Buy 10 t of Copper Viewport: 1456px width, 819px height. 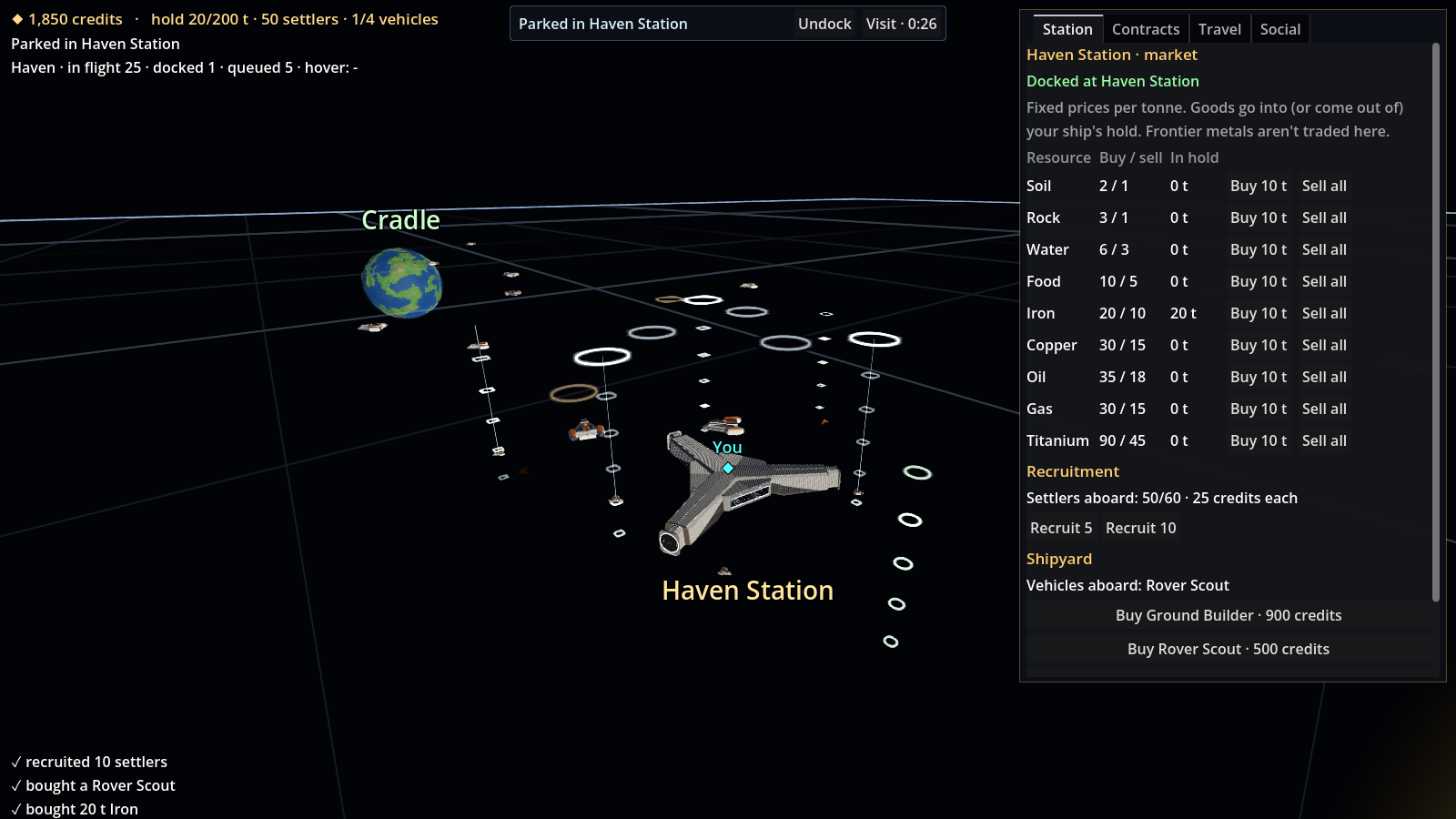[x=1259, y=345]
